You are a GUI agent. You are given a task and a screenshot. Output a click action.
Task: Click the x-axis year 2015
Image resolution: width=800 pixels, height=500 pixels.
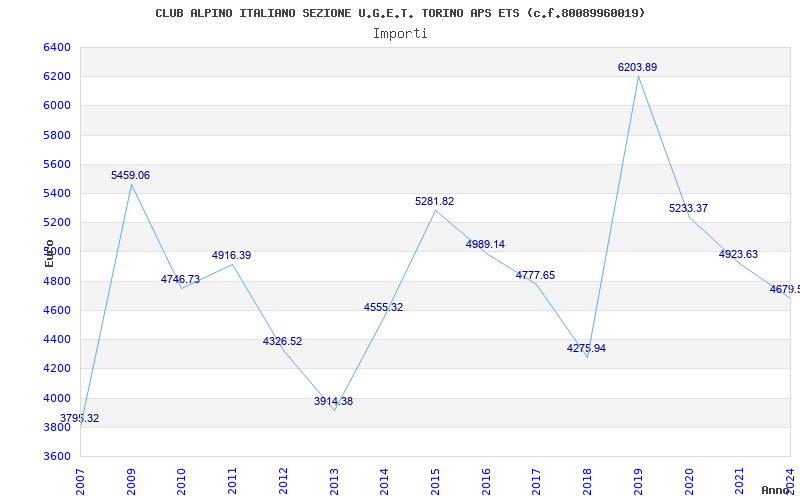(x=435, y=482)
